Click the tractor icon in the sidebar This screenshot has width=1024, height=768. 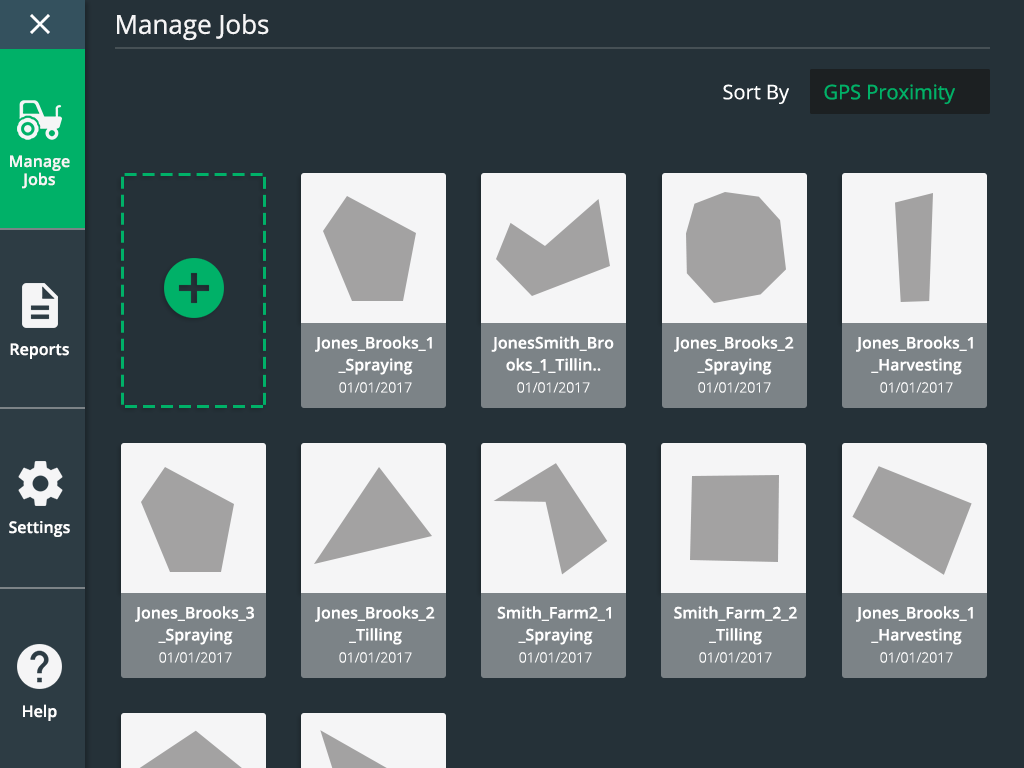[40, 120]
